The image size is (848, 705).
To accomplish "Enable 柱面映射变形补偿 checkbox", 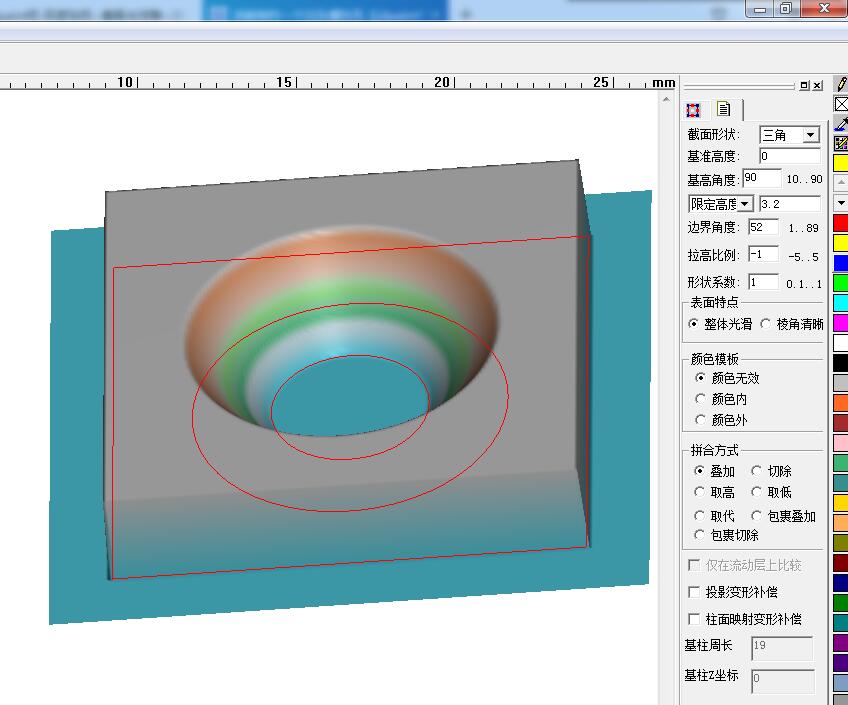I will (694, 618).
